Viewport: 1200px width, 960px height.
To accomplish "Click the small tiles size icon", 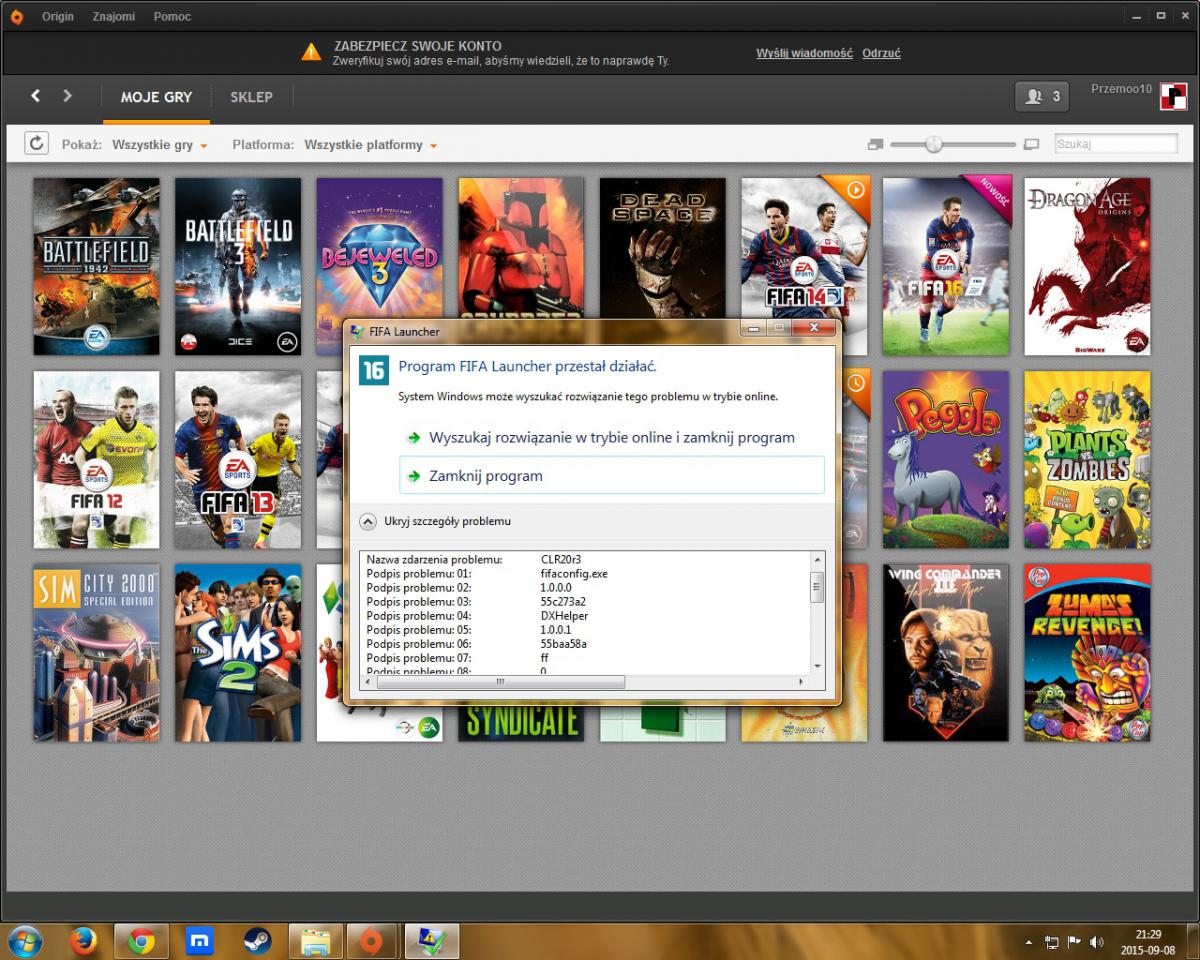I will (876, 145).
